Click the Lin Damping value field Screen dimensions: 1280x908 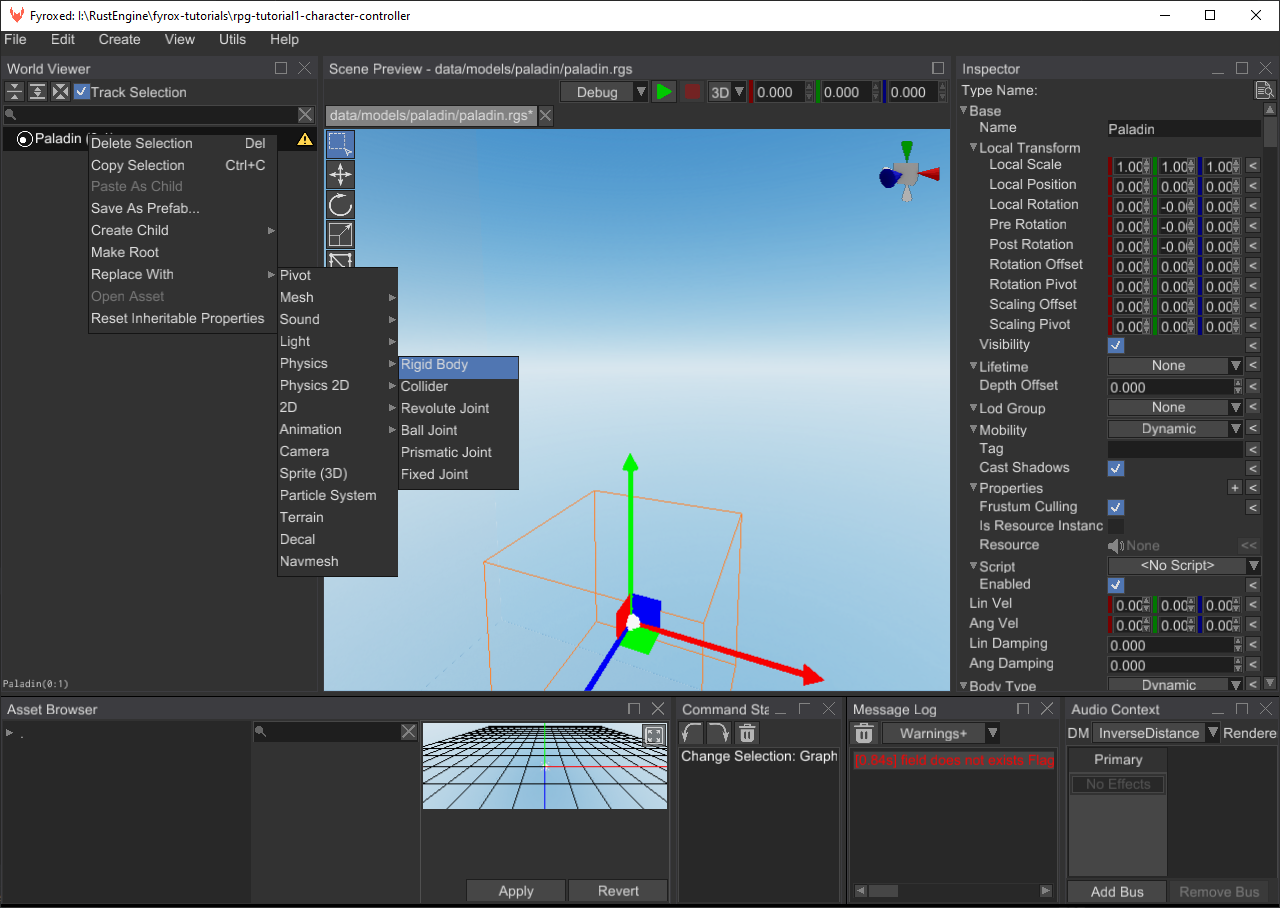tap(1170, 645)
